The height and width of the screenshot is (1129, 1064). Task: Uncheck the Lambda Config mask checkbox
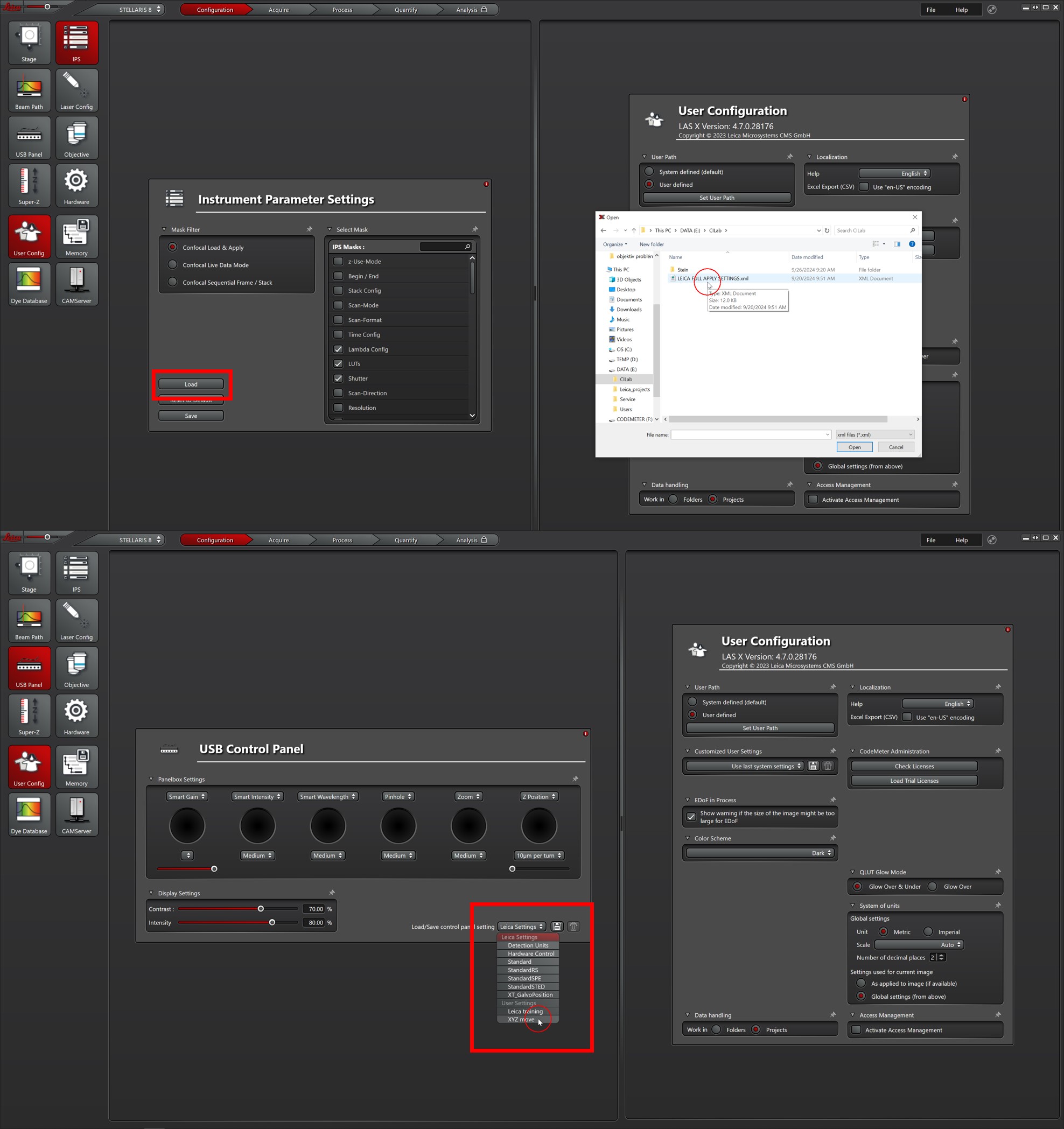pos(339,349)
